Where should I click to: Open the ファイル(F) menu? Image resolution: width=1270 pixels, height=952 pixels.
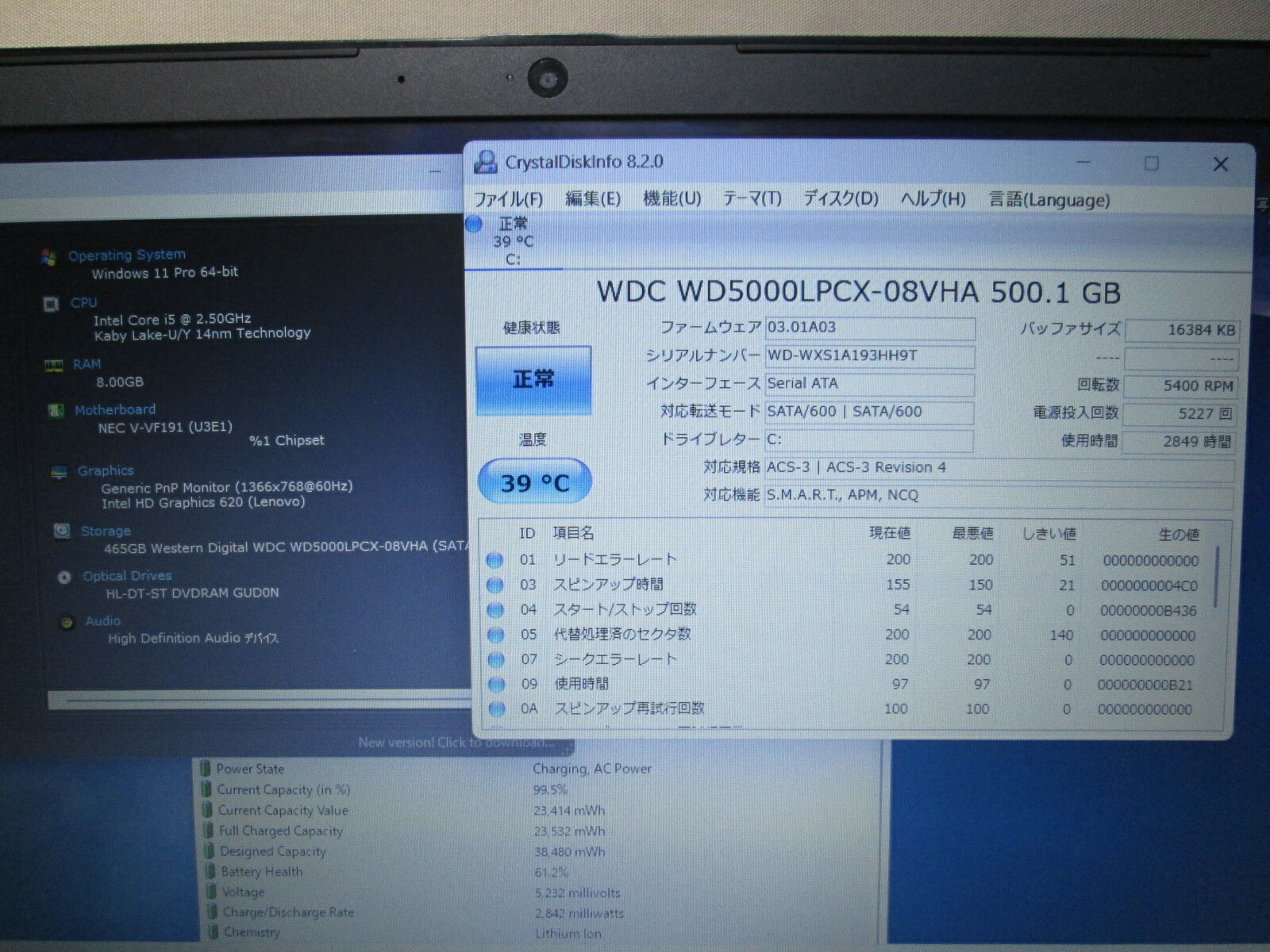509,198
